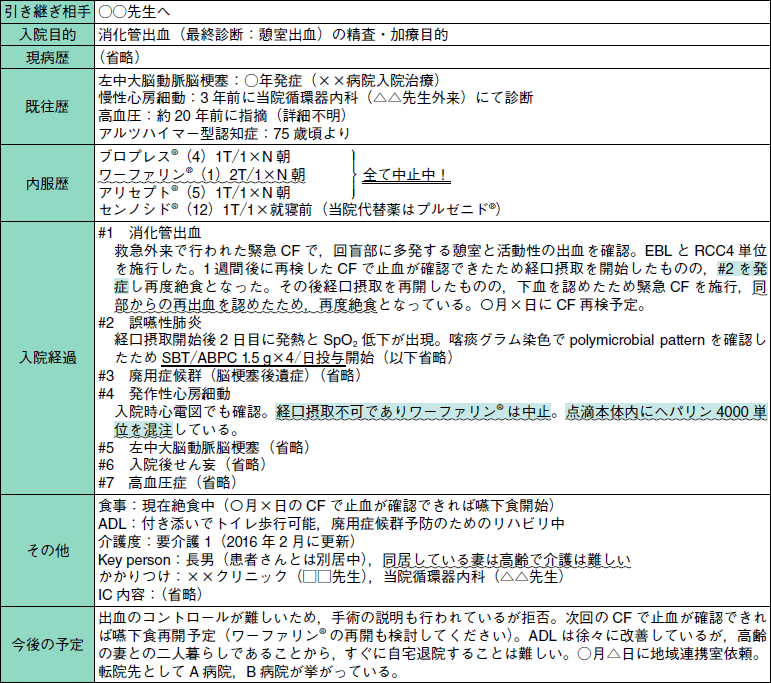Click the 今後の予定 row label

click(x=47, y=645)
